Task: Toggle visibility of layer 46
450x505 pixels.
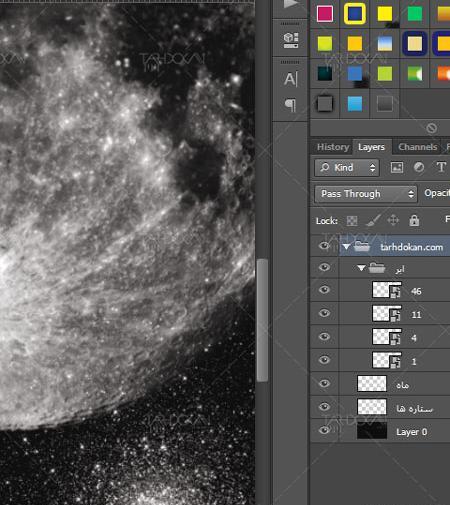Action: (x=324, y=290)
